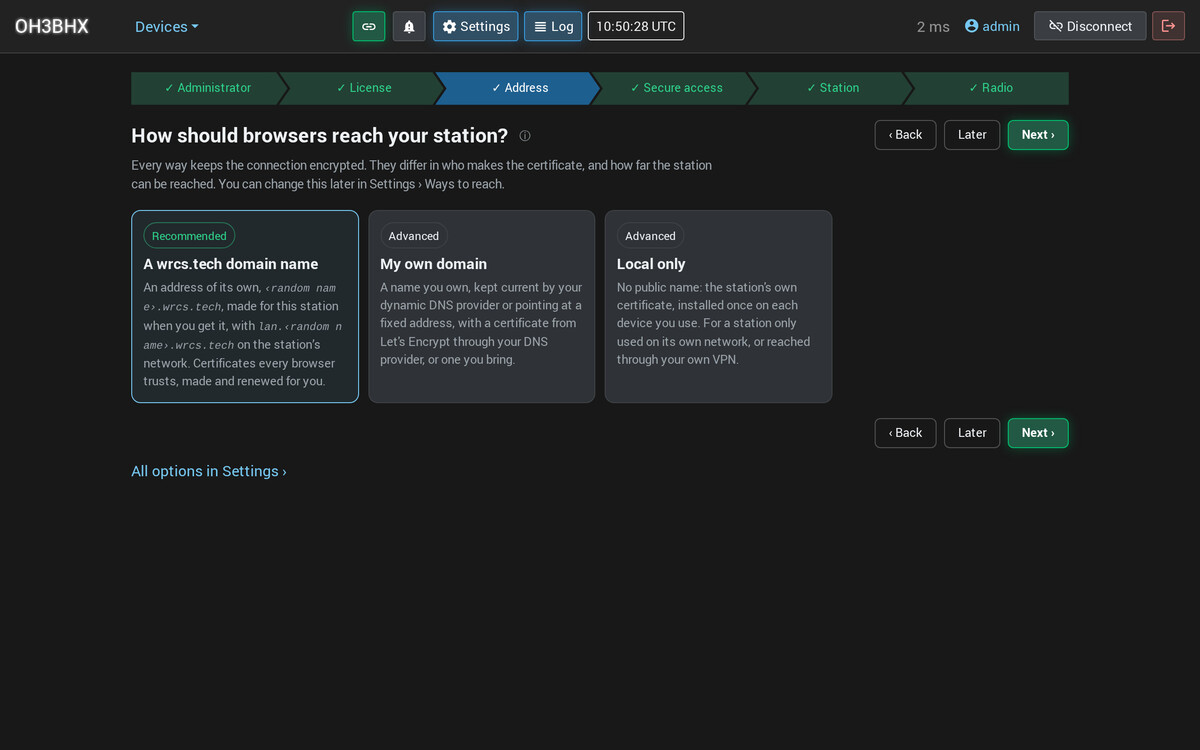Go to the Administrator step

tap(208, 88)
